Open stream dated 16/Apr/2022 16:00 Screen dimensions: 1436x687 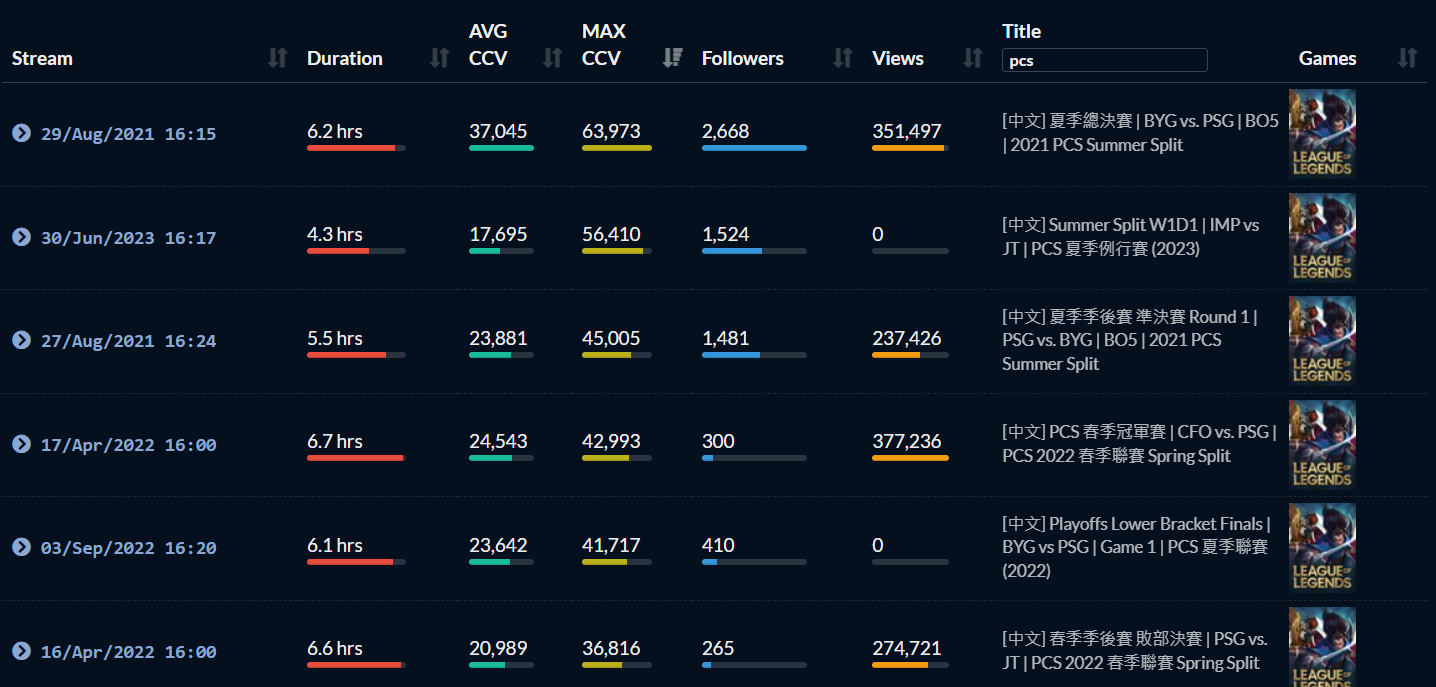(x=128, y=652)
